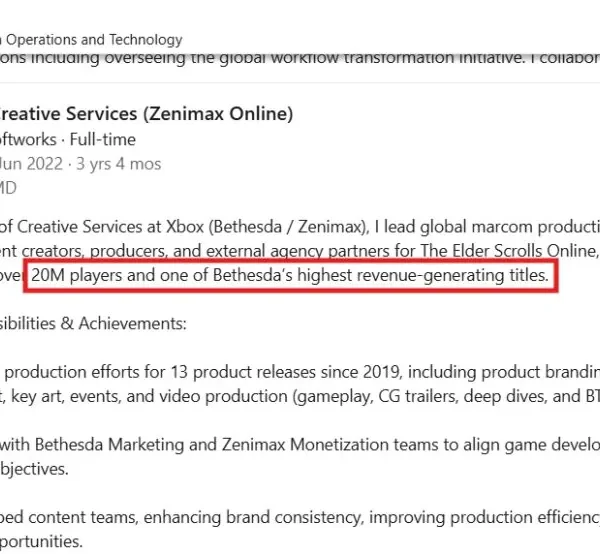Click the "Jun 2022" date text
This screenshot has width=600, height=554.
coord(31,164)
